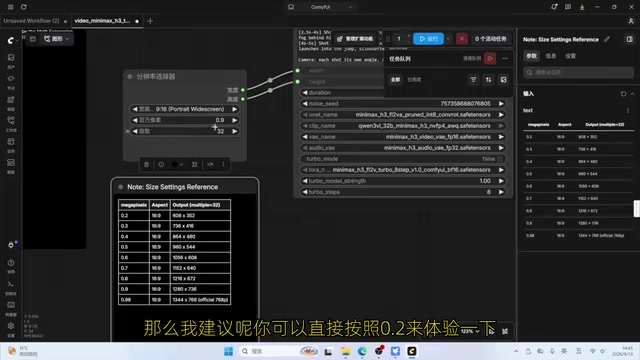
Task: Click the blue Run button
Action: coord(429,39)
